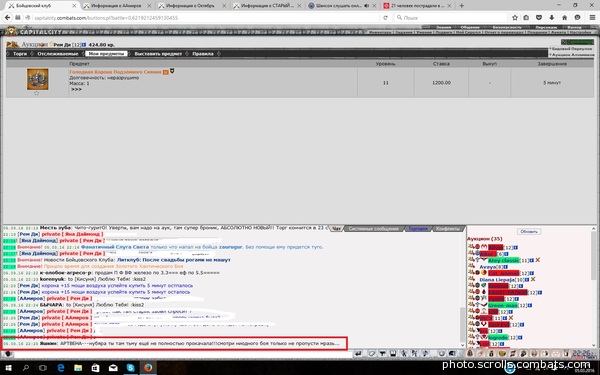Switch to the '21 человек пострадали' browser tab
This screenshot has height=375, width=600.
[418, 6]
